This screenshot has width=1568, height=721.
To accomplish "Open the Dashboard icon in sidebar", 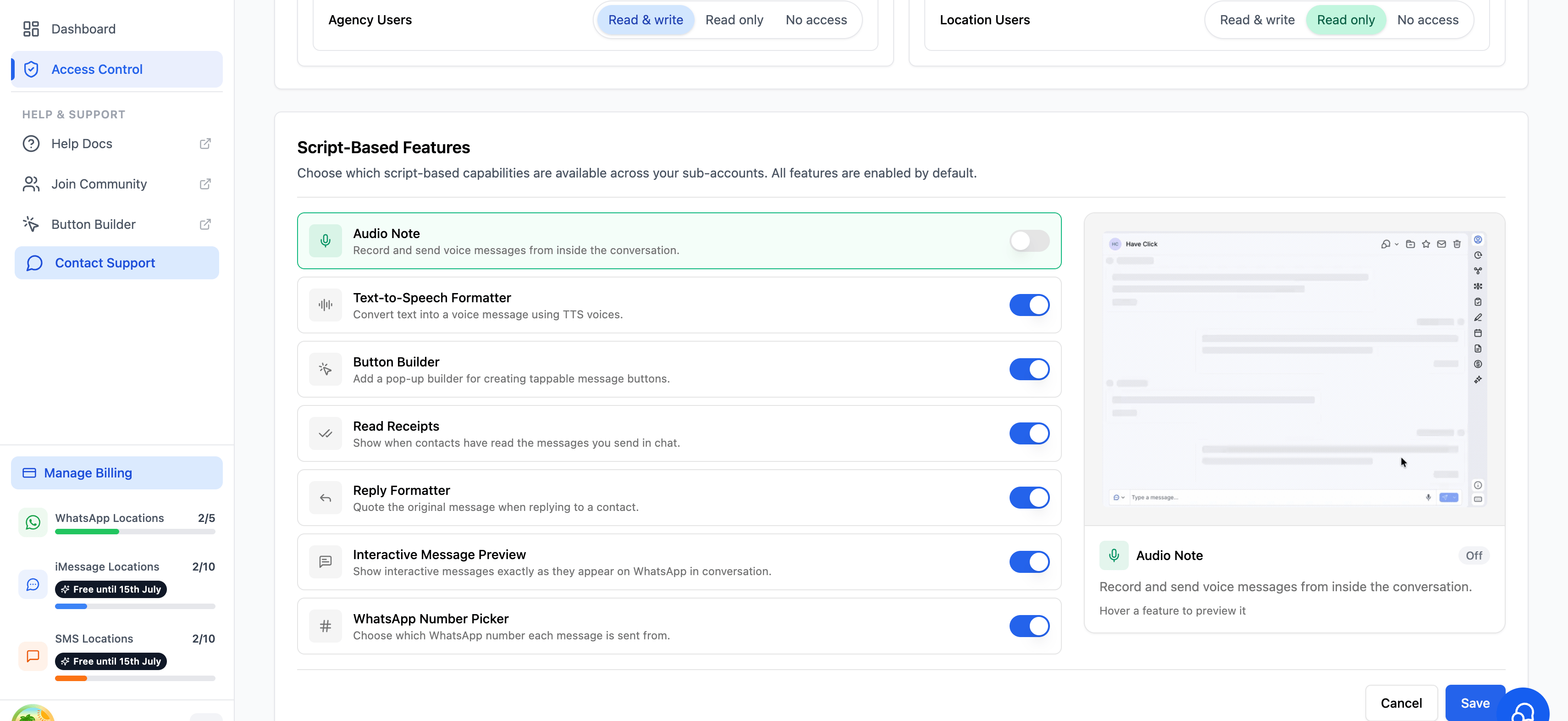I will (x=31, y=28).
